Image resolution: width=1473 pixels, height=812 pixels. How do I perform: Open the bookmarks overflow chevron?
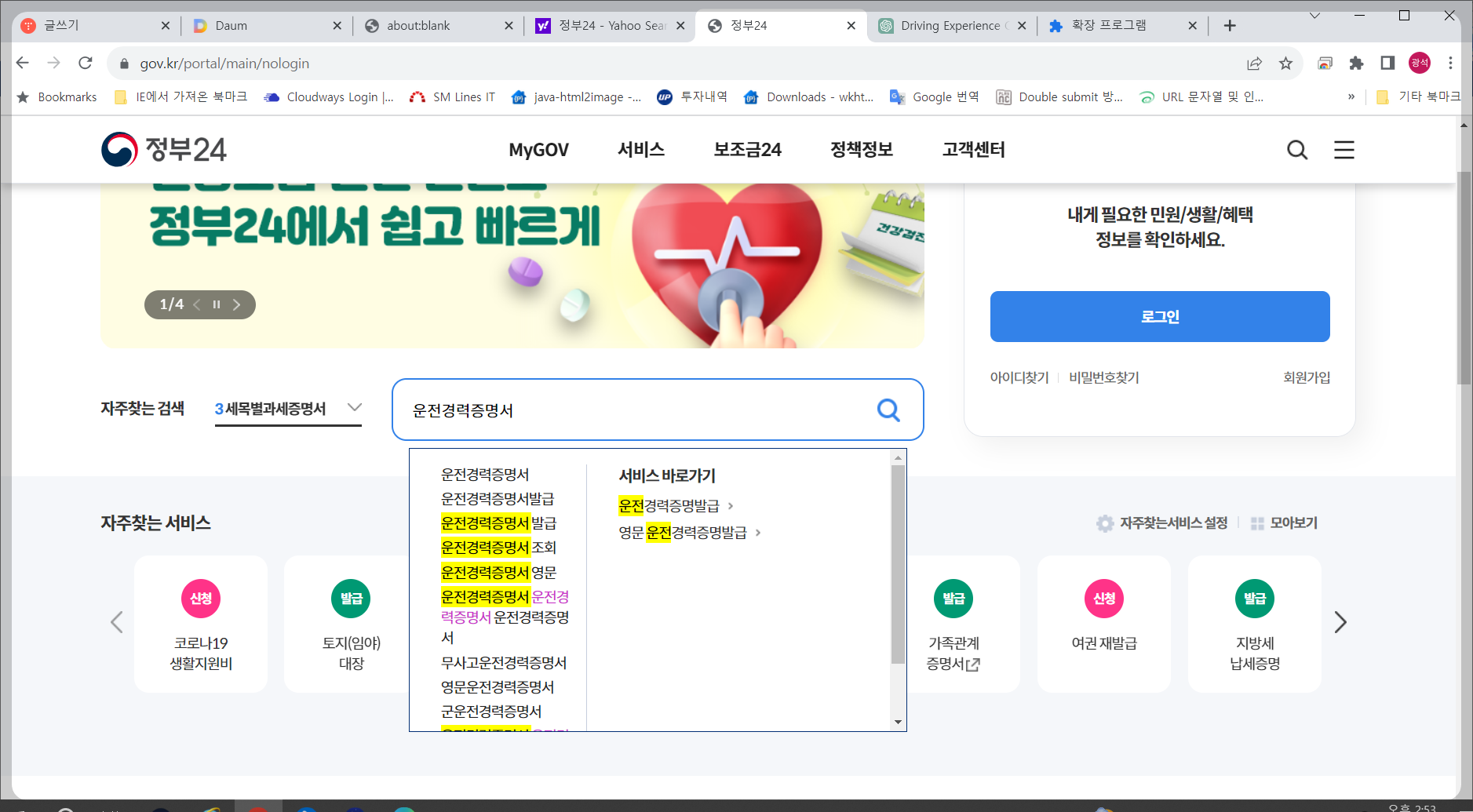tap(1351, 96)
